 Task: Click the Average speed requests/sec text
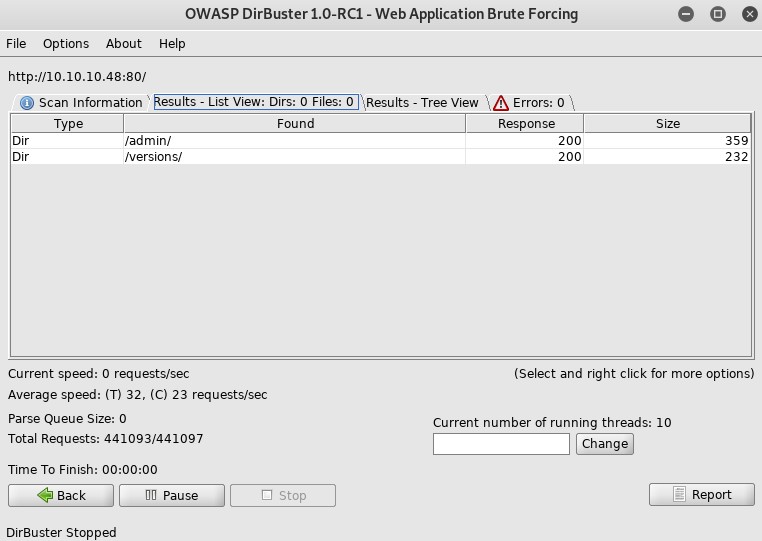138,395
